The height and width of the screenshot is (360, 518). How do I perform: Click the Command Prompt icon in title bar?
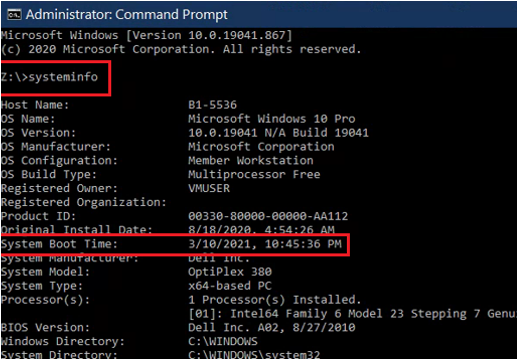[14, 15]
